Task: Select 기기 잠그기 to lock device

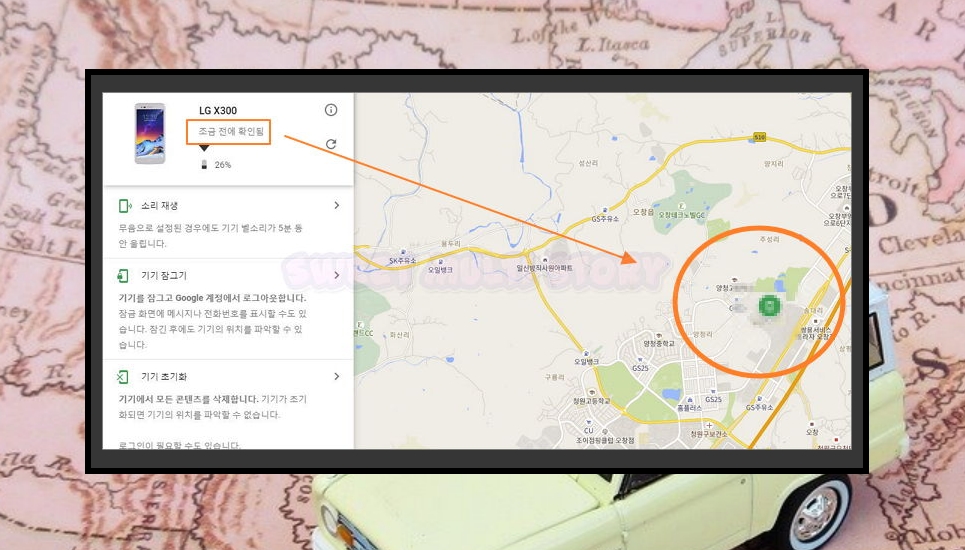Action: 164,276
